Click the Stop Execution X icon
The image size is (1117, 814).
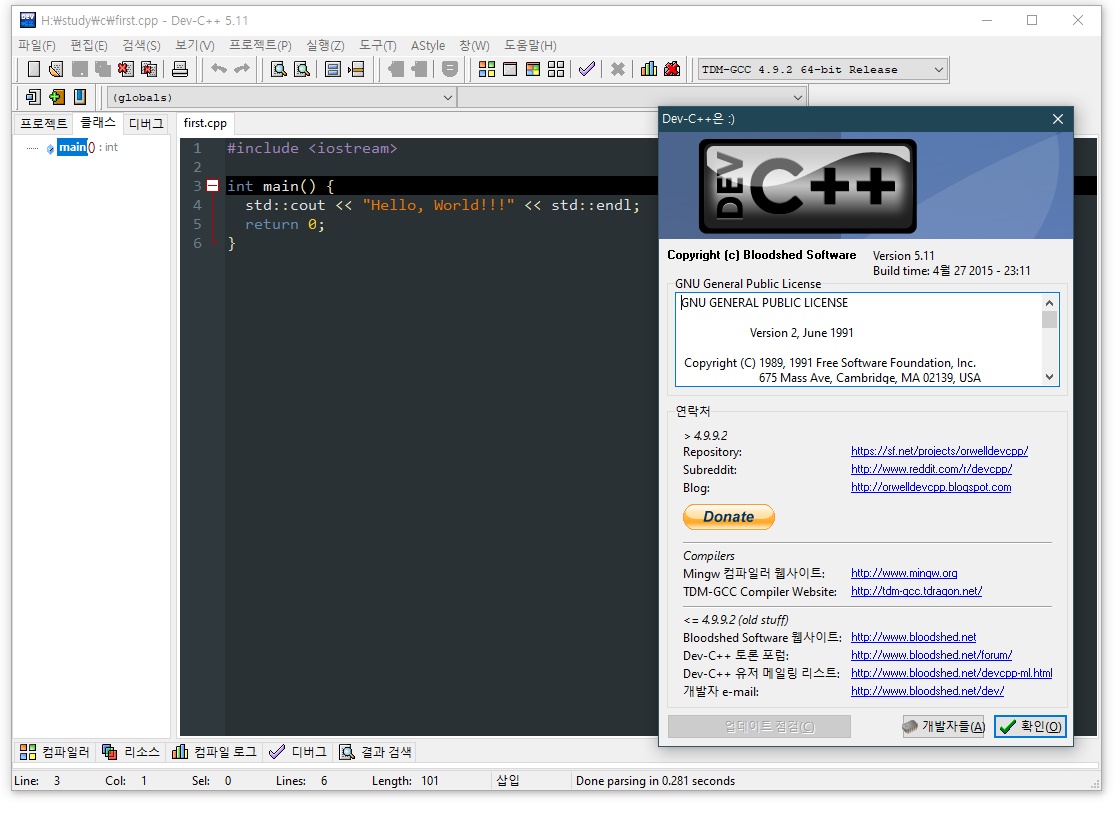click(618, 69)
